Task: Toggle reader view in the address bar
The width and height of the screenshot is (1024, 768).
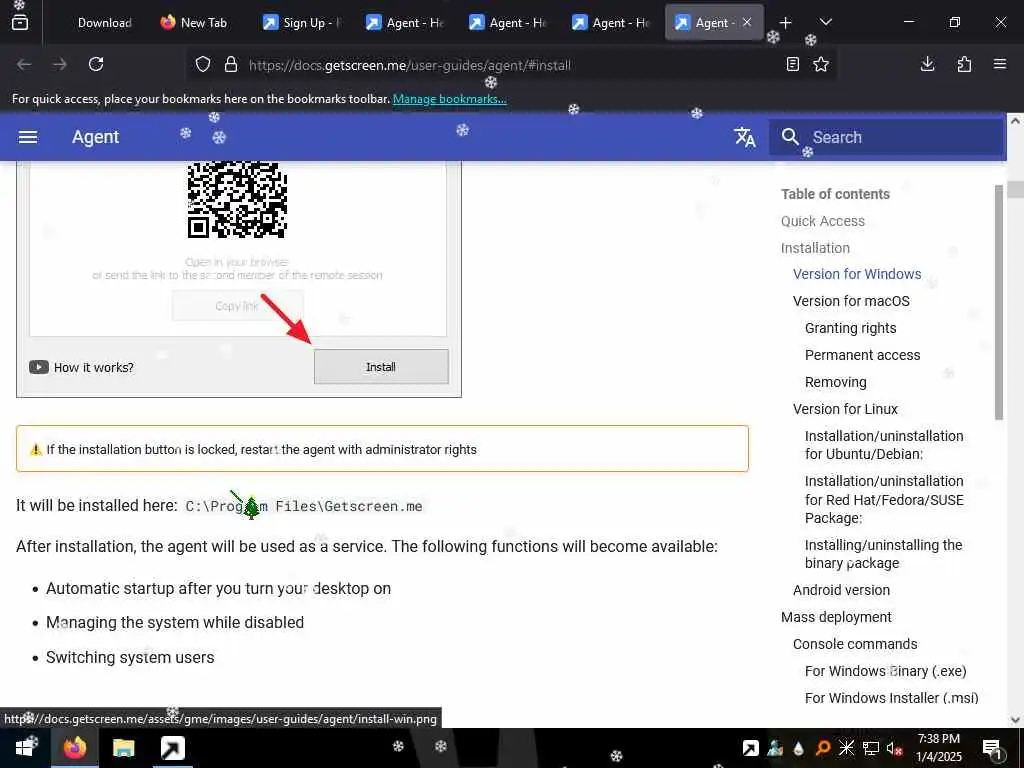Action: pos(793,64)
